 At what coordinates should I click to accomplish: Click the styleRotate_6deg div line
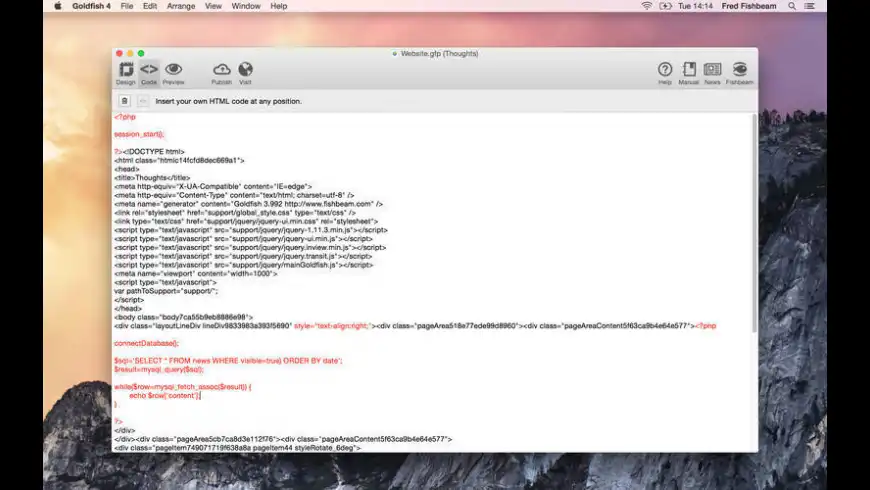click(x=237, y=447)
